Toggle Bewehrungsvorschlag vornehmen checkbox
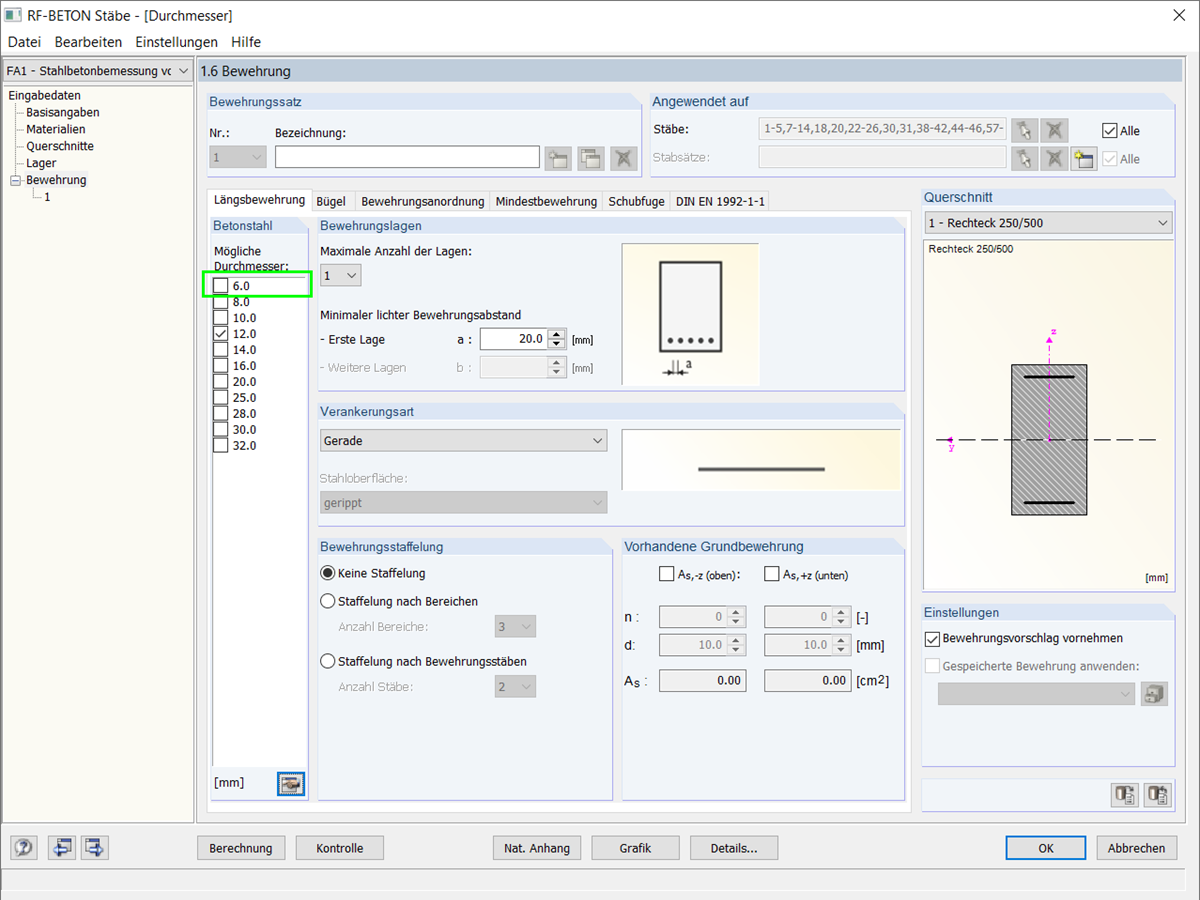Viewport: 1200px width, 900px height. coord(933,638)
